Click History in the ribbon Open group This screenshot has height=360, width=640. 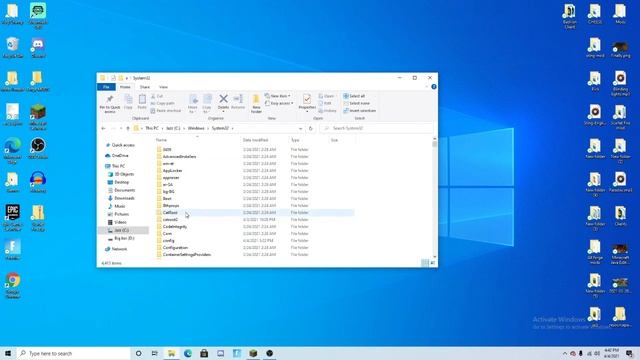click(x=327, y=111)
